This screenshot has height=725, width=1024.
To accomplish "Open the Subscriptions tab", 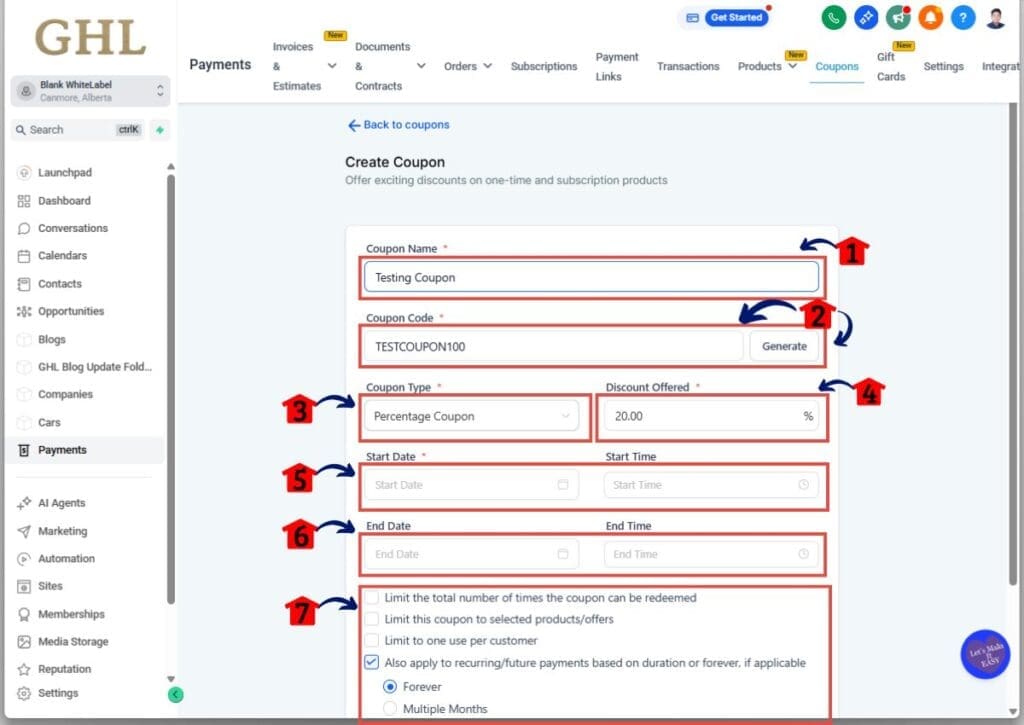I will point(543,65).
